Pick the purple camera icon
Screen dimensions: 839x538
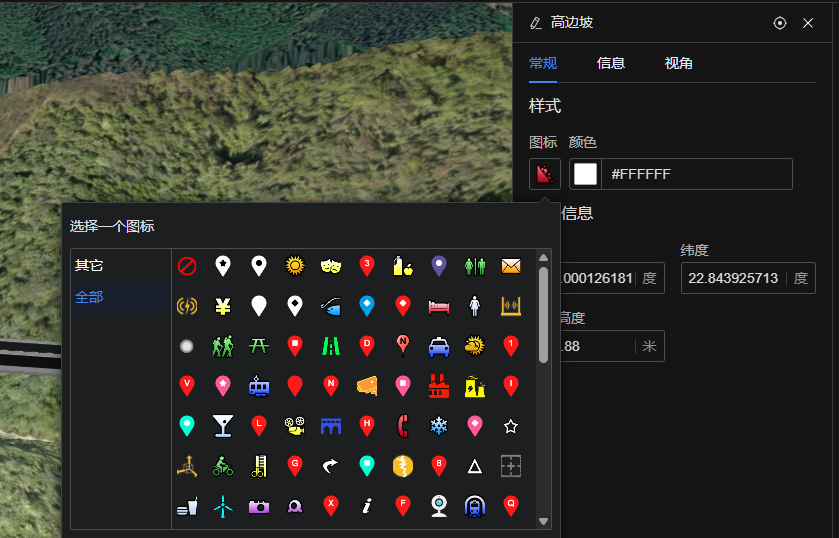click(259, 506)
